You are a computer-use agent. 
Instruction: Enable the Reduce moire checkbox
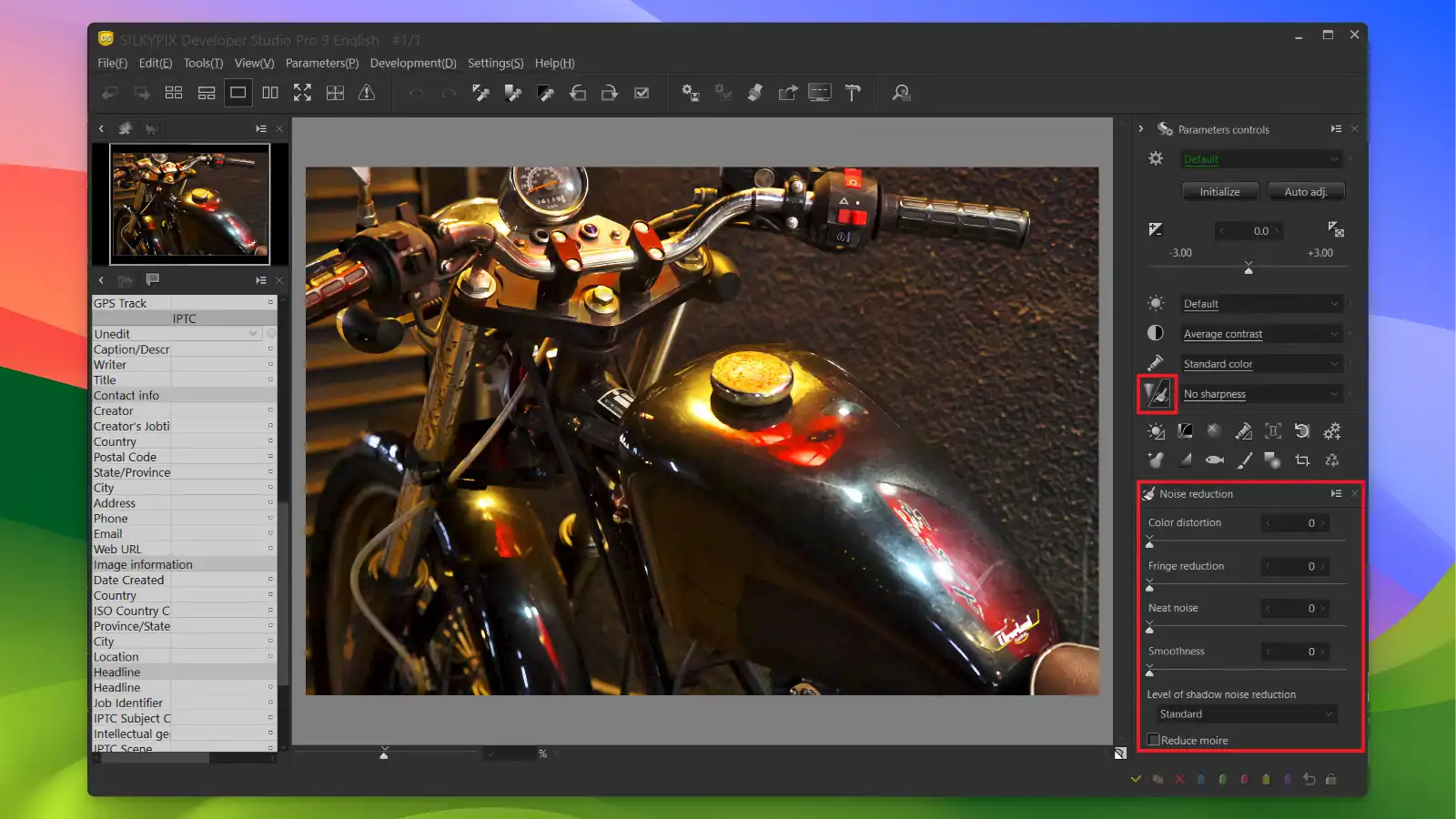1154,739
